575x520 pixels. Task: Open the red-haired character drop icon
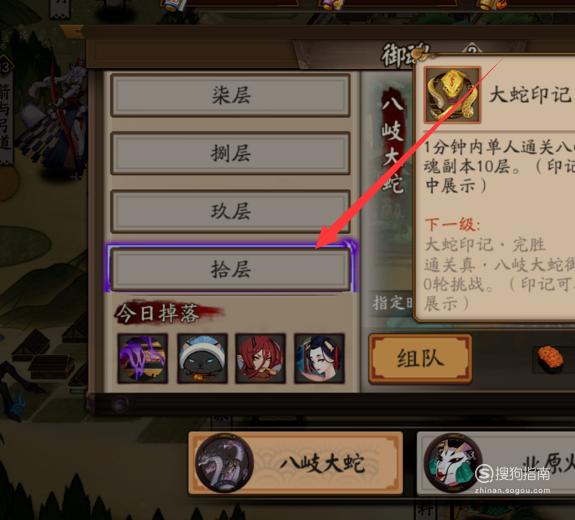pos(260,358)
